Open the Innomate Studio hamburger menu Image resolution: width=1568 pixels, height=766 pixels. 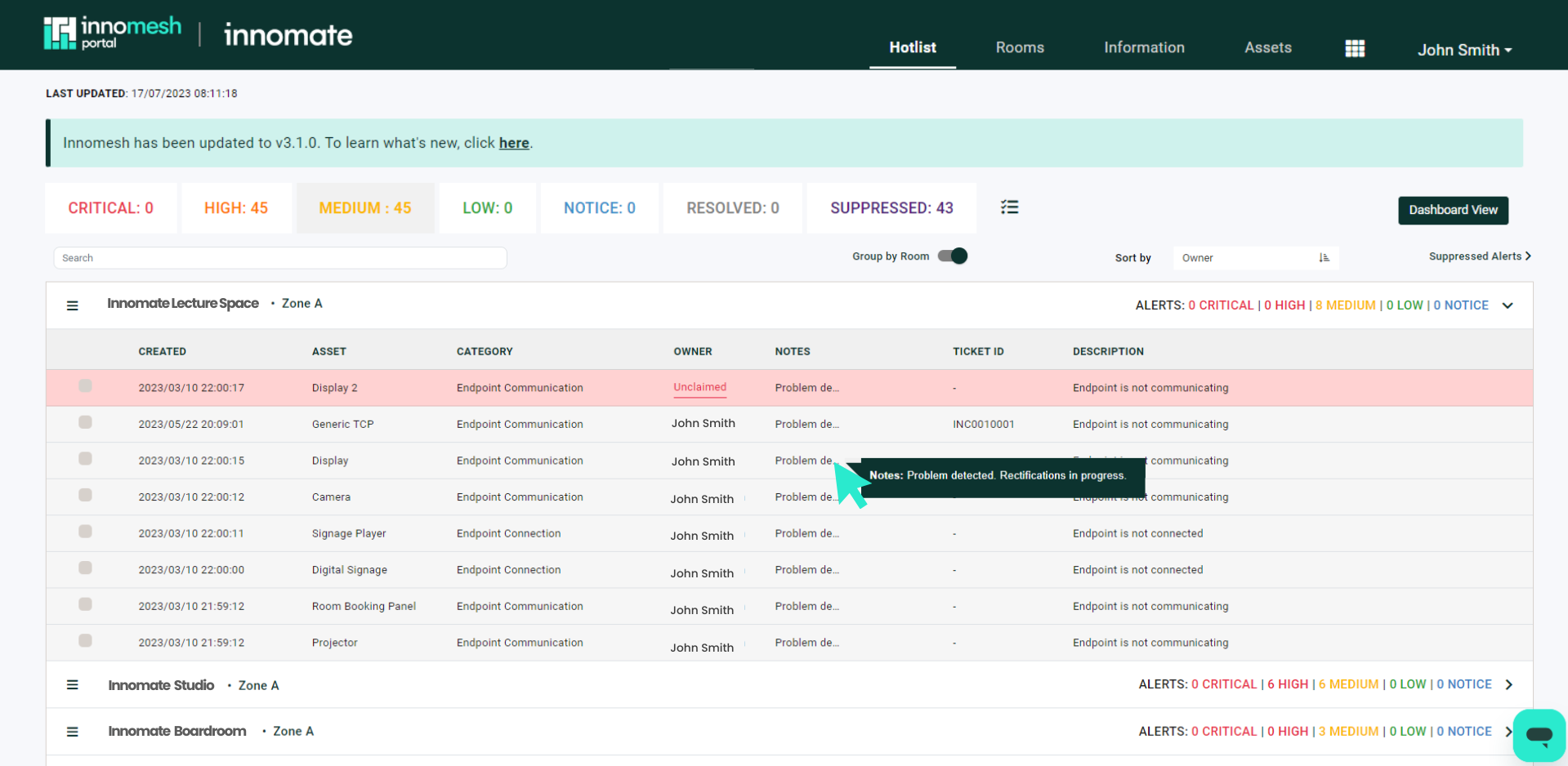coord(73,685)
